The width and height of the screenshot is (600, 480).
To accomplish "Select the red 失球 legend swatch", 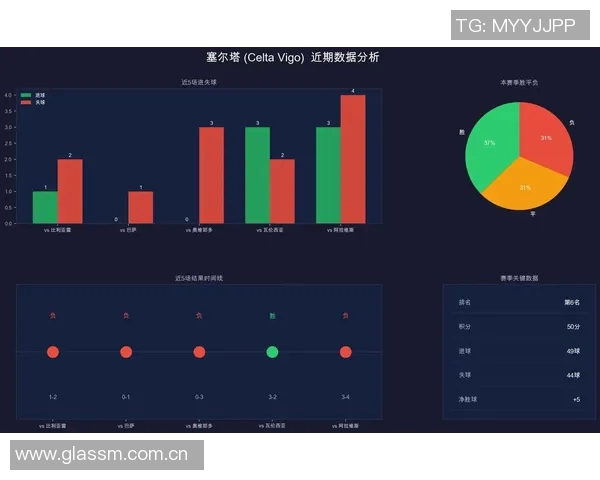I will coord(26,102).
